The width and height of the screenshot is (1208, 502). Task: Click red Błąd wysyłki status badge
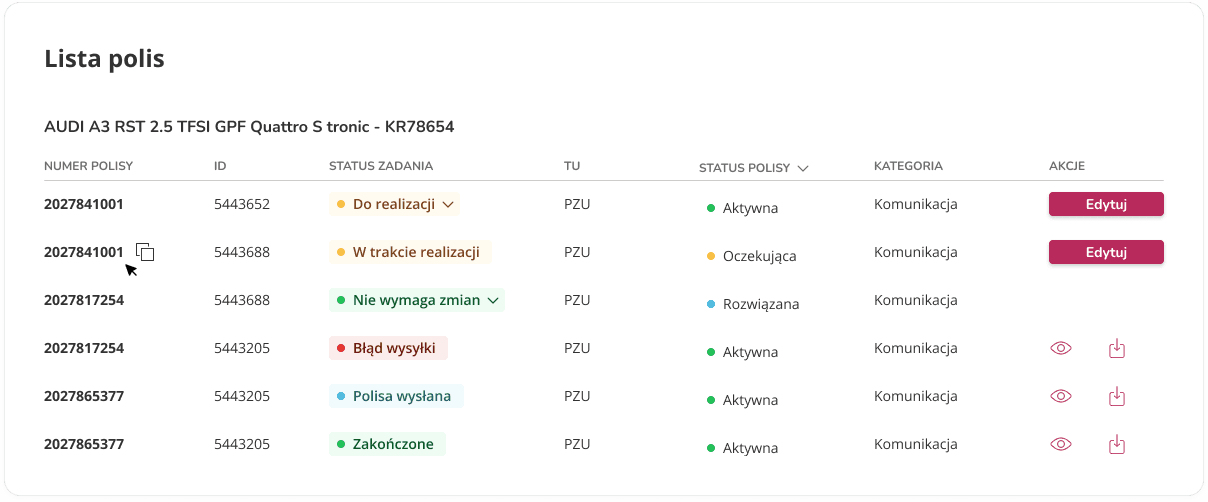388,348
